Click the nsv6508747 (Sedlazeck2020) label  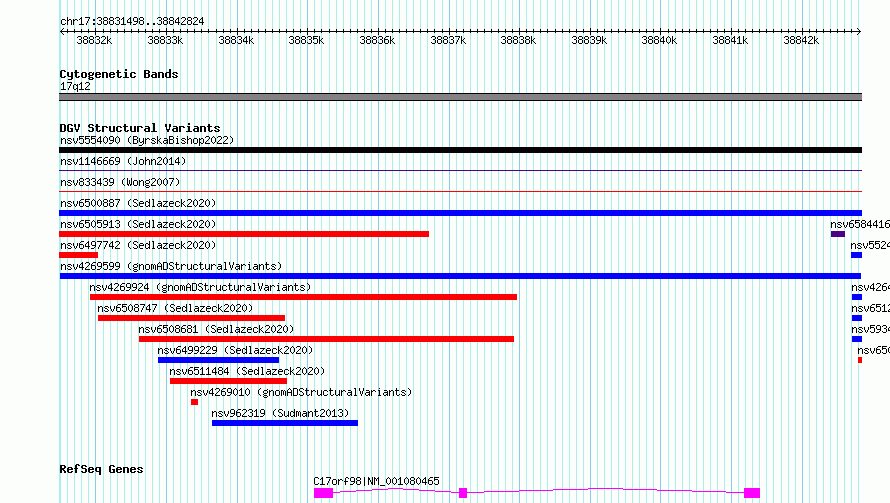pyautogui.click(x=175, y=308)
